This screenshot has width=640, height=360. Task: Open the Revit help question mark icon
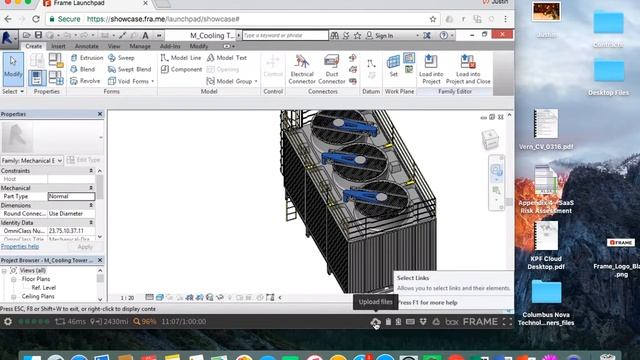444,36
